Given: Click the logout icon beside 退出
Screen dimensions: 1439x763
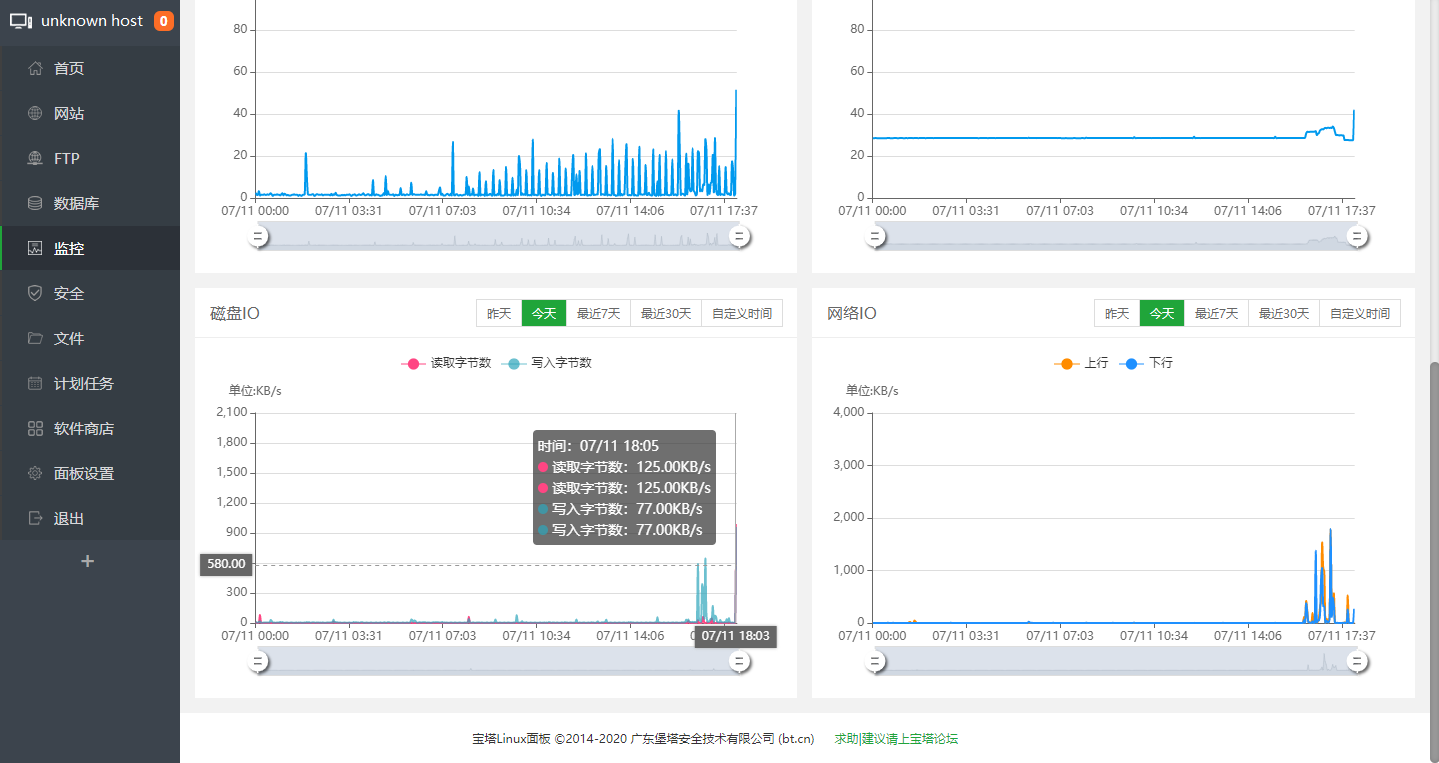Looking at the screenshot, I should [x=35, y=518].
